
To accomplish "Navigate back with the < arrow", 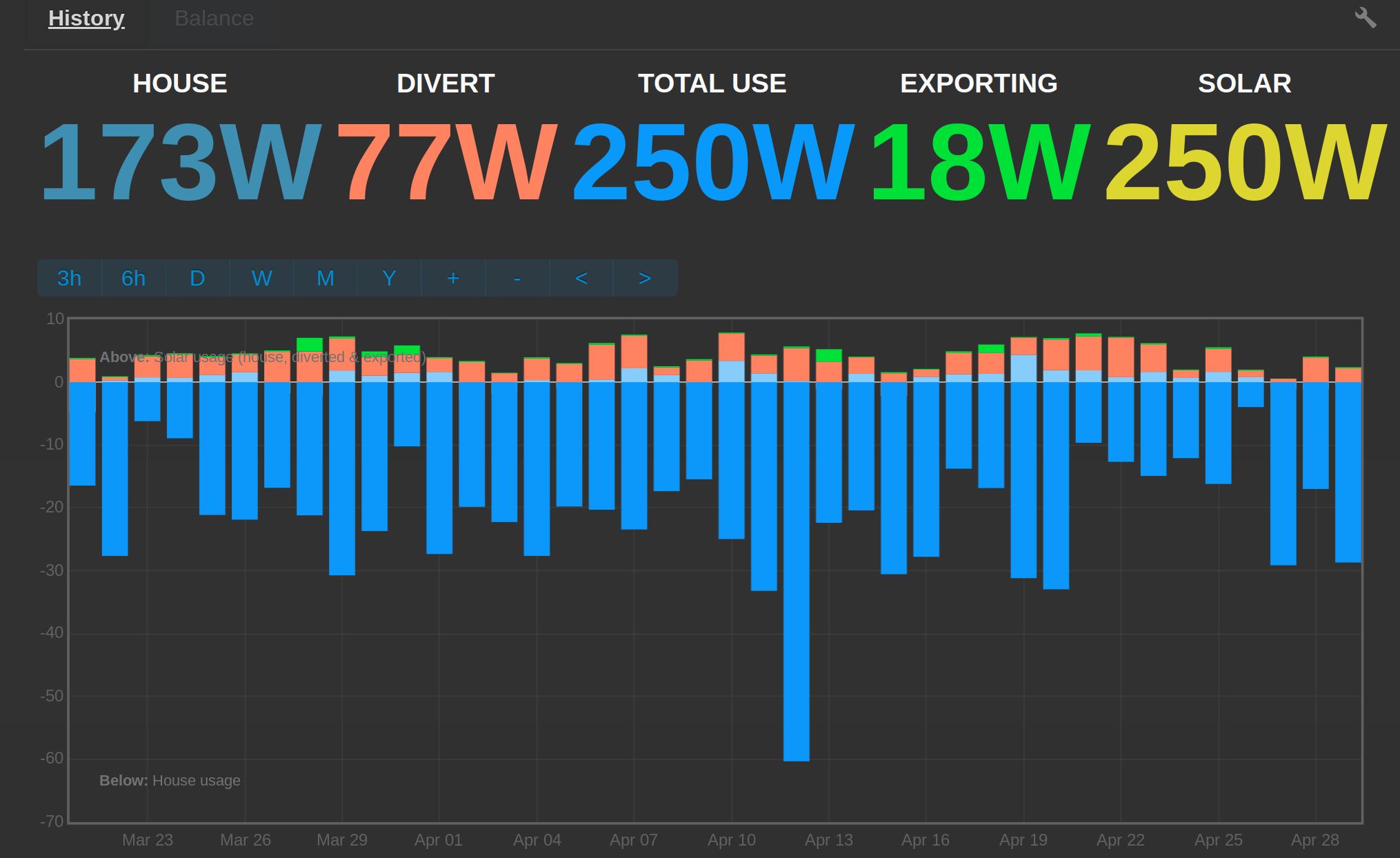I will 581,278.
